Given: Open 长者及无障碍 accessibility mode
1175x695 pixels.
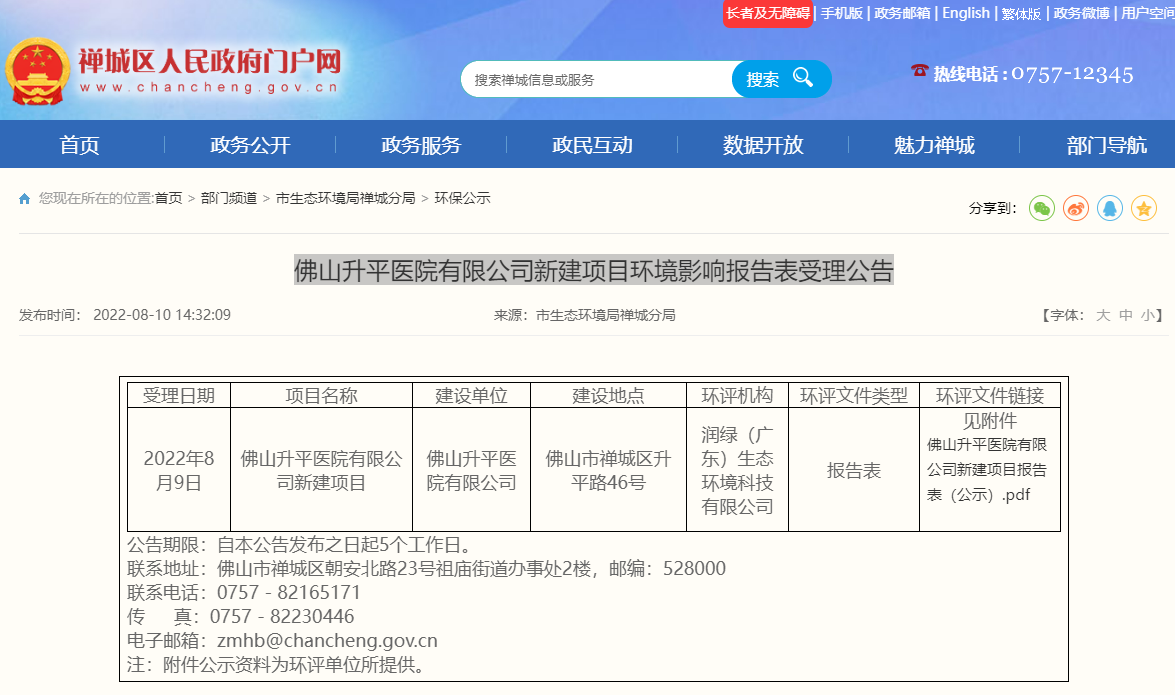Looking at the screenshot, I should pyautogui.click(x=767, y=13).
